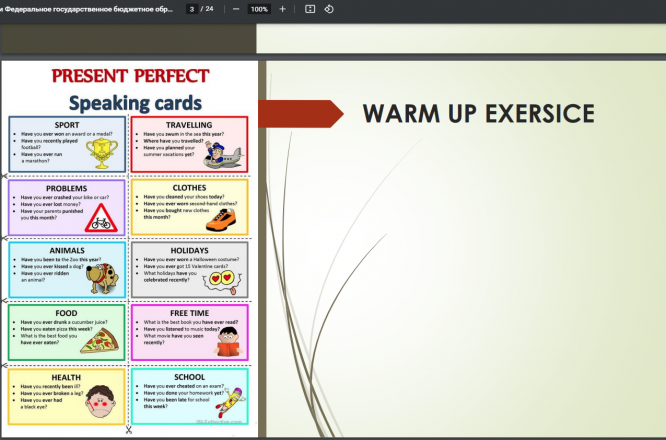Click 'Have you ever cheated on an exam?' line
This screenshot has height=440, width=666.
point(183,386)
